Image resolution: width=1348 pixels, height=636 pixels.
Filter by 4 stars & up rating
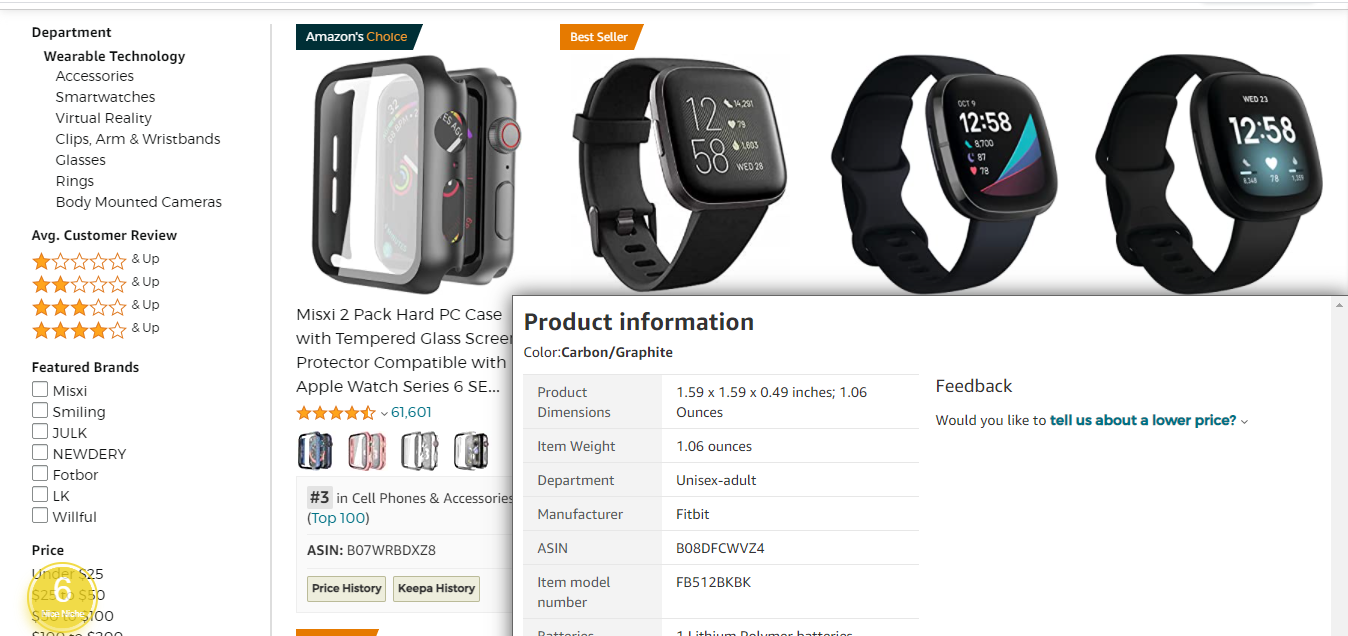tap(96, 329)
